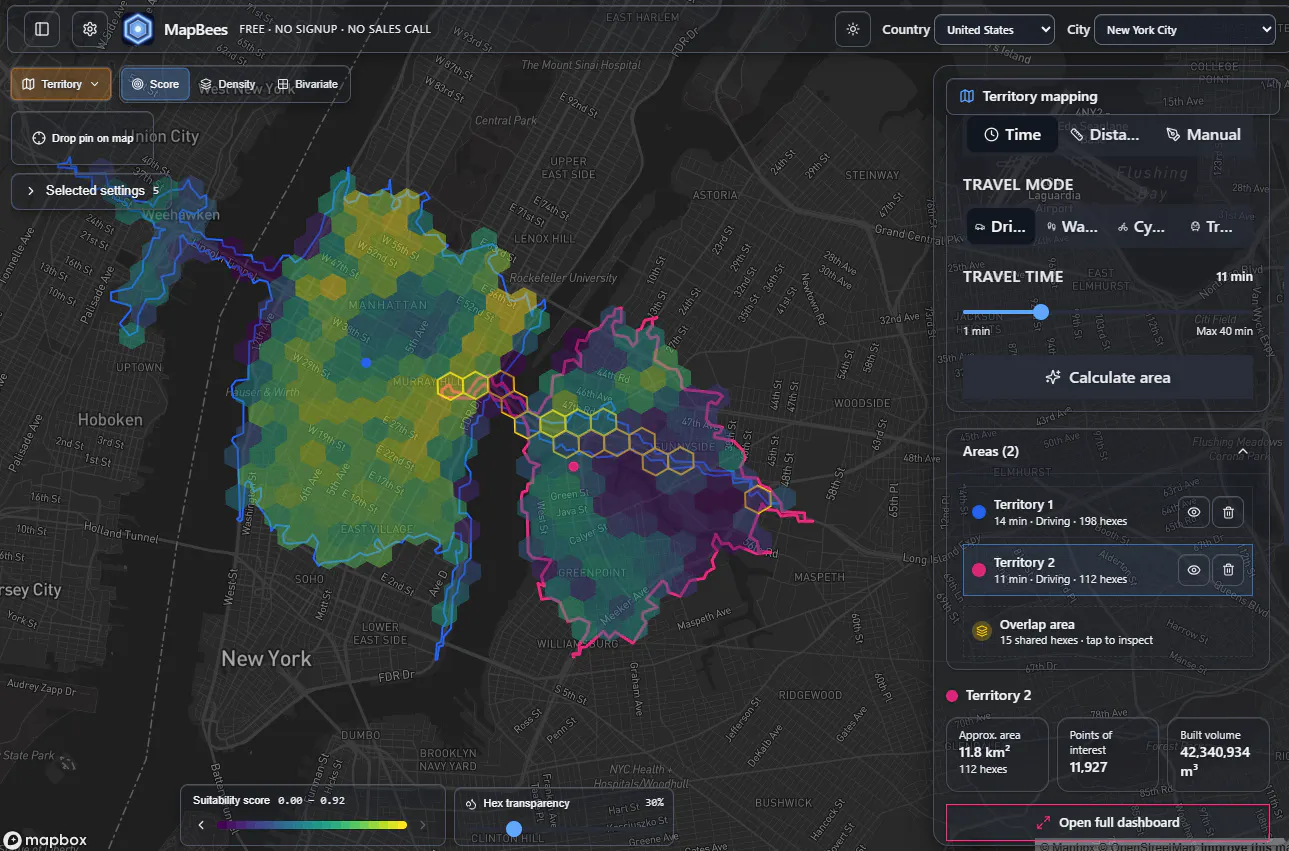The height and width of the screenshot is (851, 1289).
Task: Click the MapBees hexagon logo
Action: pyautogui.click(x=137, y=30)
